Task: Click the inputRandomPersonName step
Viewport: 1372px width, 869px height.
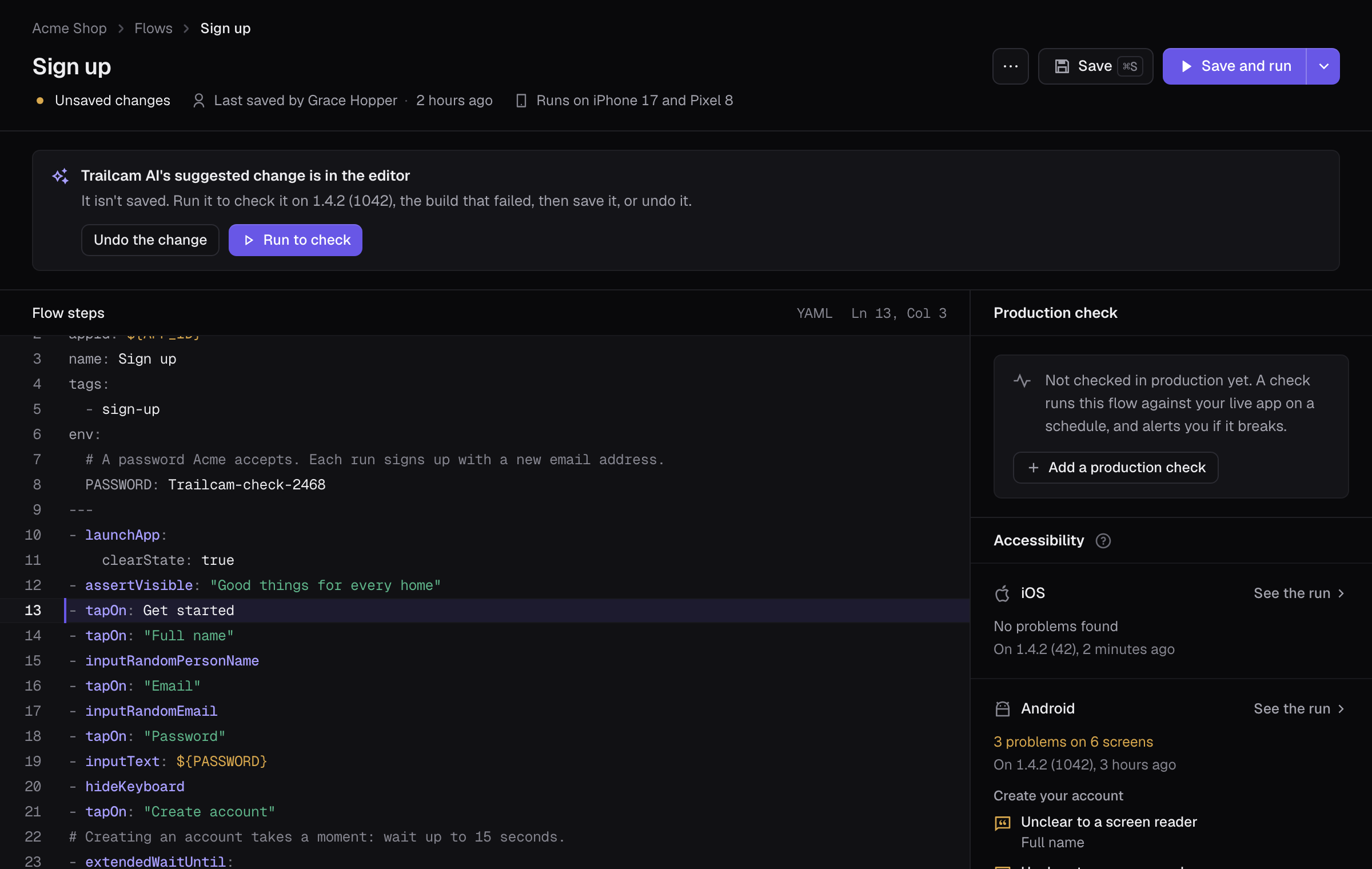Action: click(x=171, y=661)
